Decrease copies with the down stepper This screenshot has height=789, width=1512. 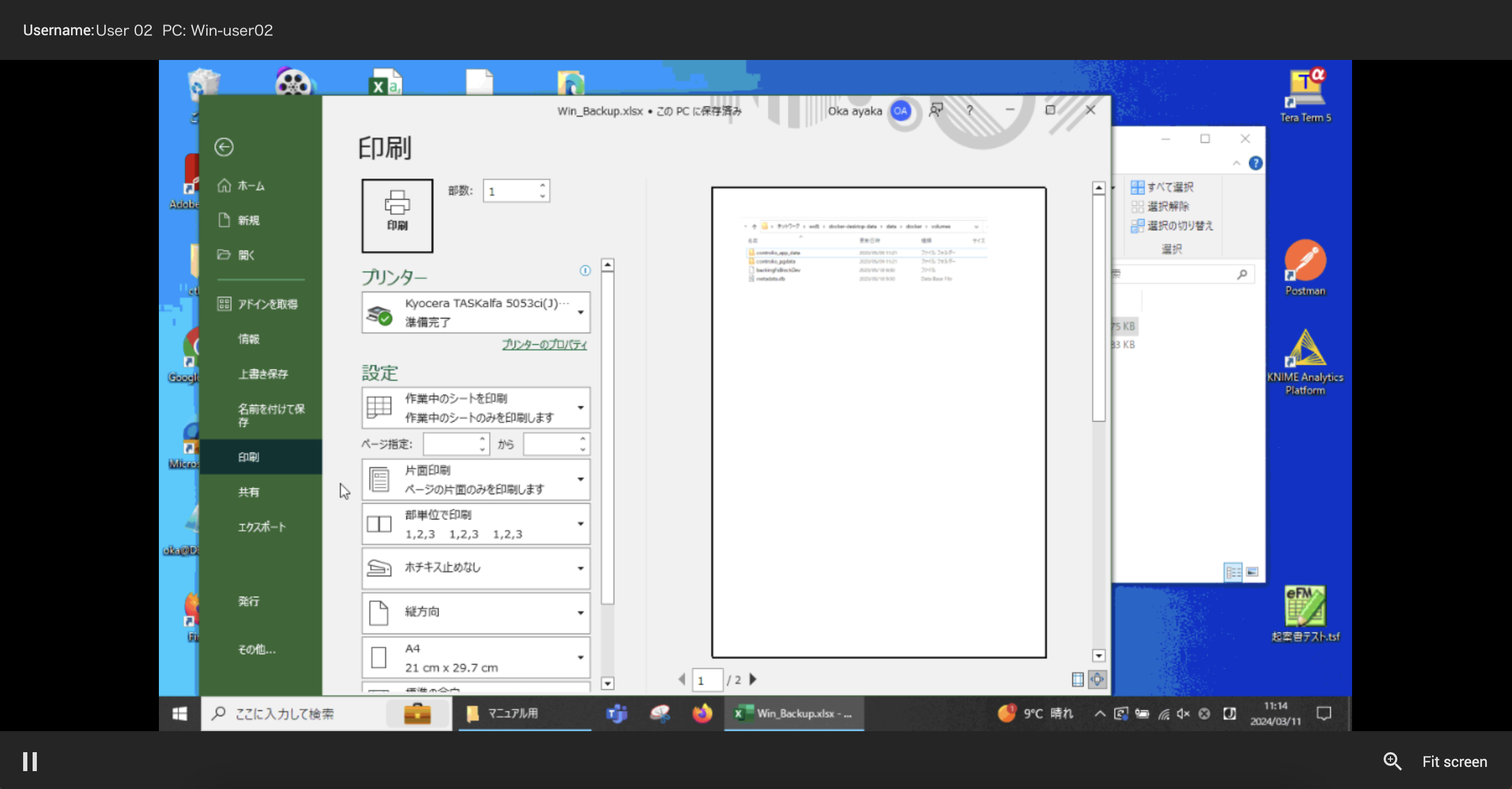pyautogui.click(x=543, y=196)
